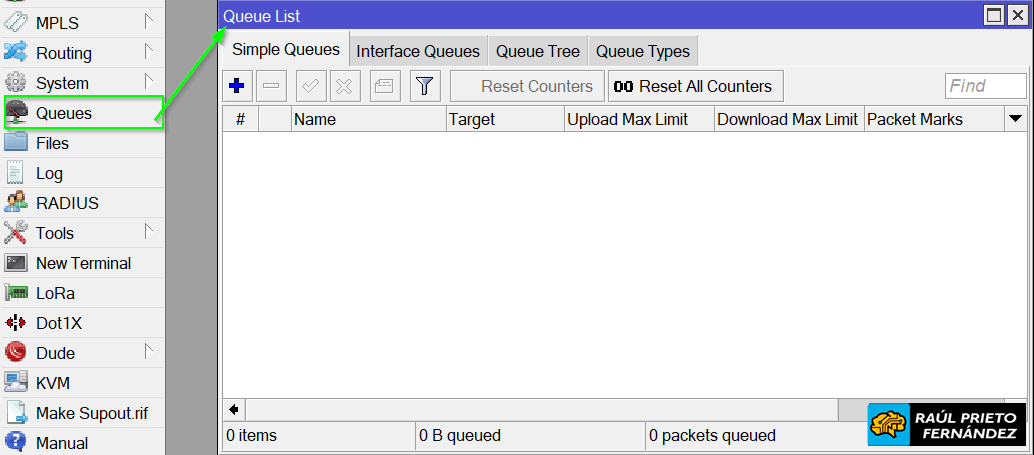The image size is (1034, 455).
Task: Click the Comment toolbar icon
Action: tap(384, 86)
